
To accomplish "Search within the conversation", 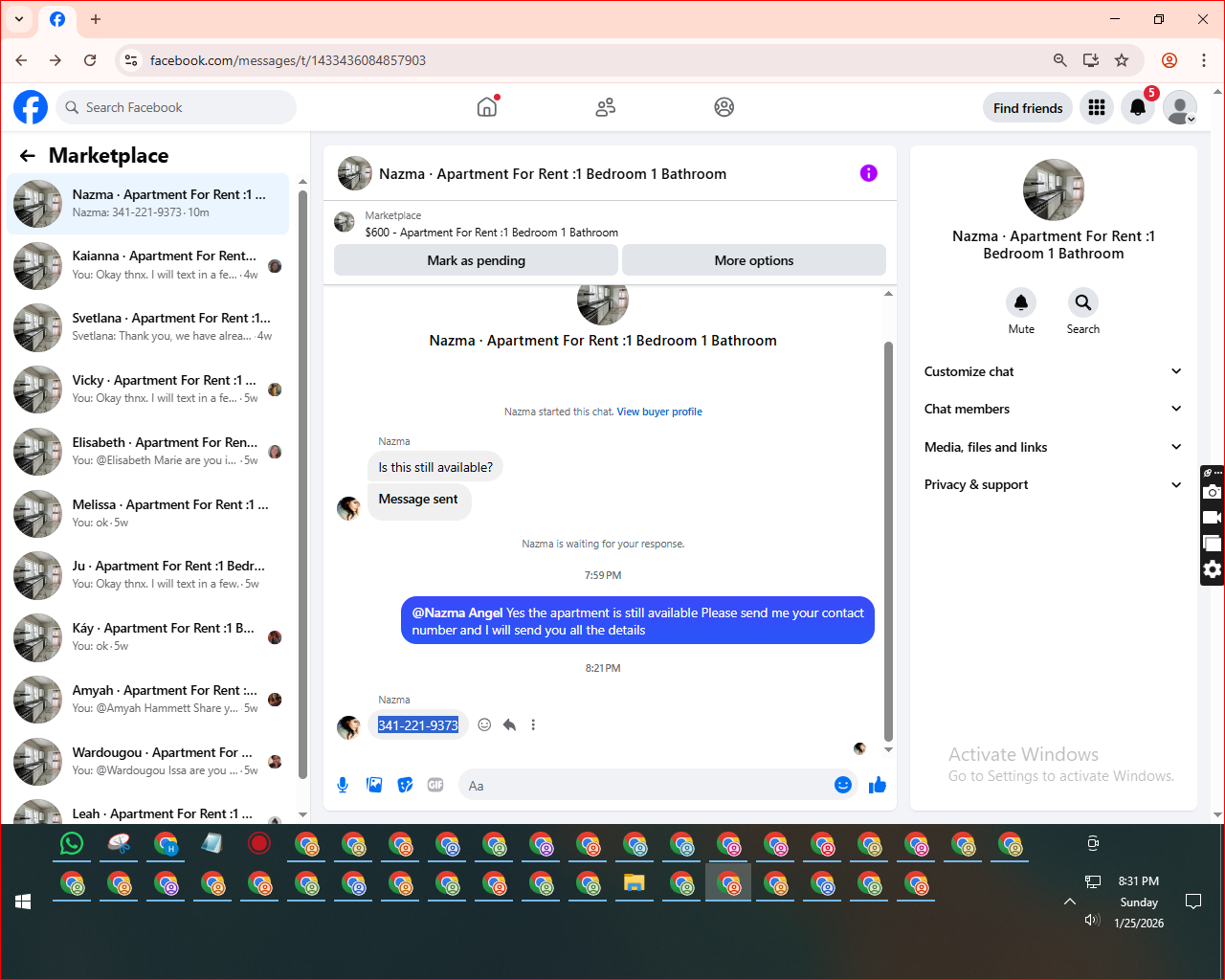I will point(1083,302).
